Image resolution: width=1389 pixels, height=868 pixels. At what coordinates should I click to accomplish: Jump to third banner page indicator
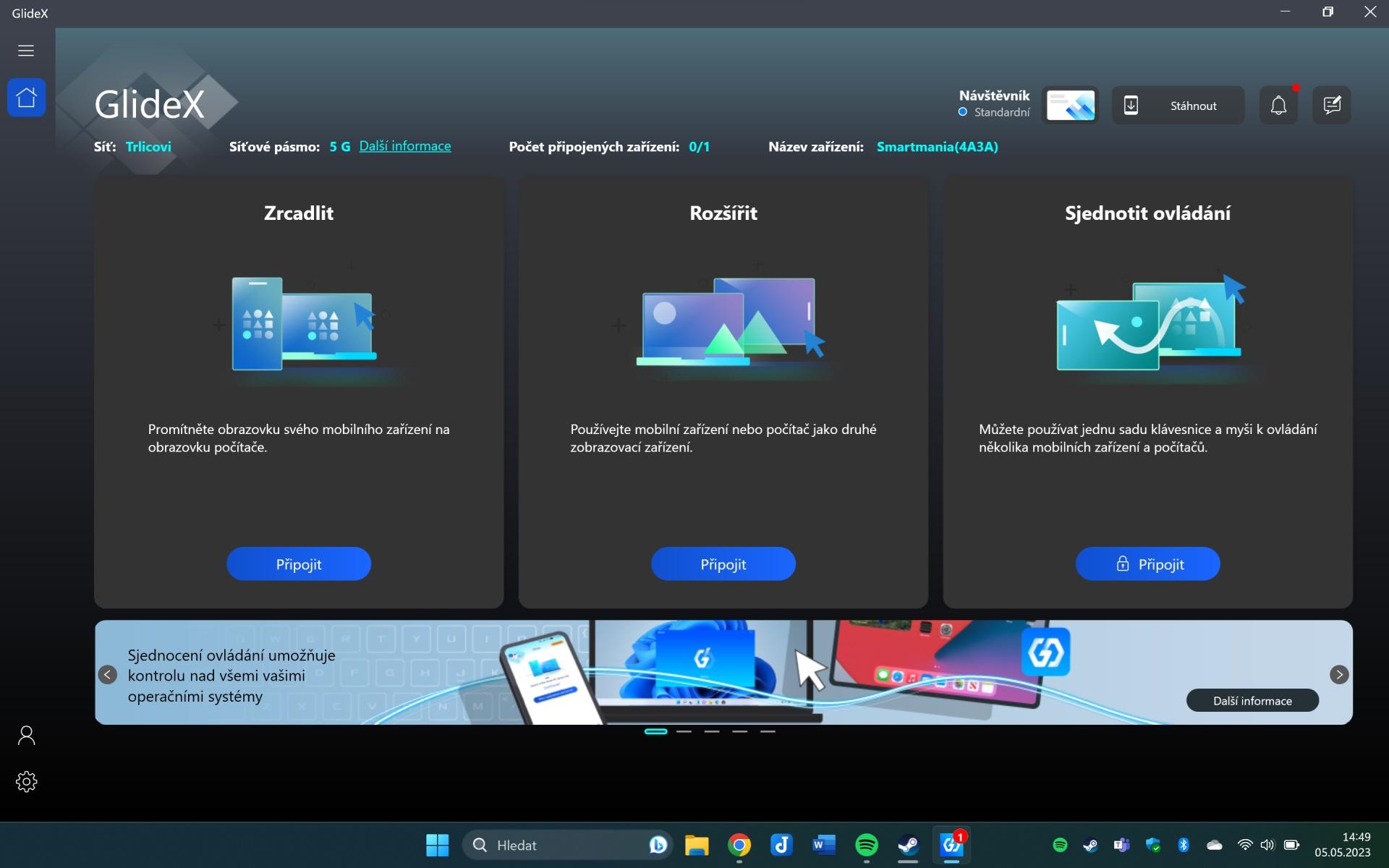click(x=712, y=731)
